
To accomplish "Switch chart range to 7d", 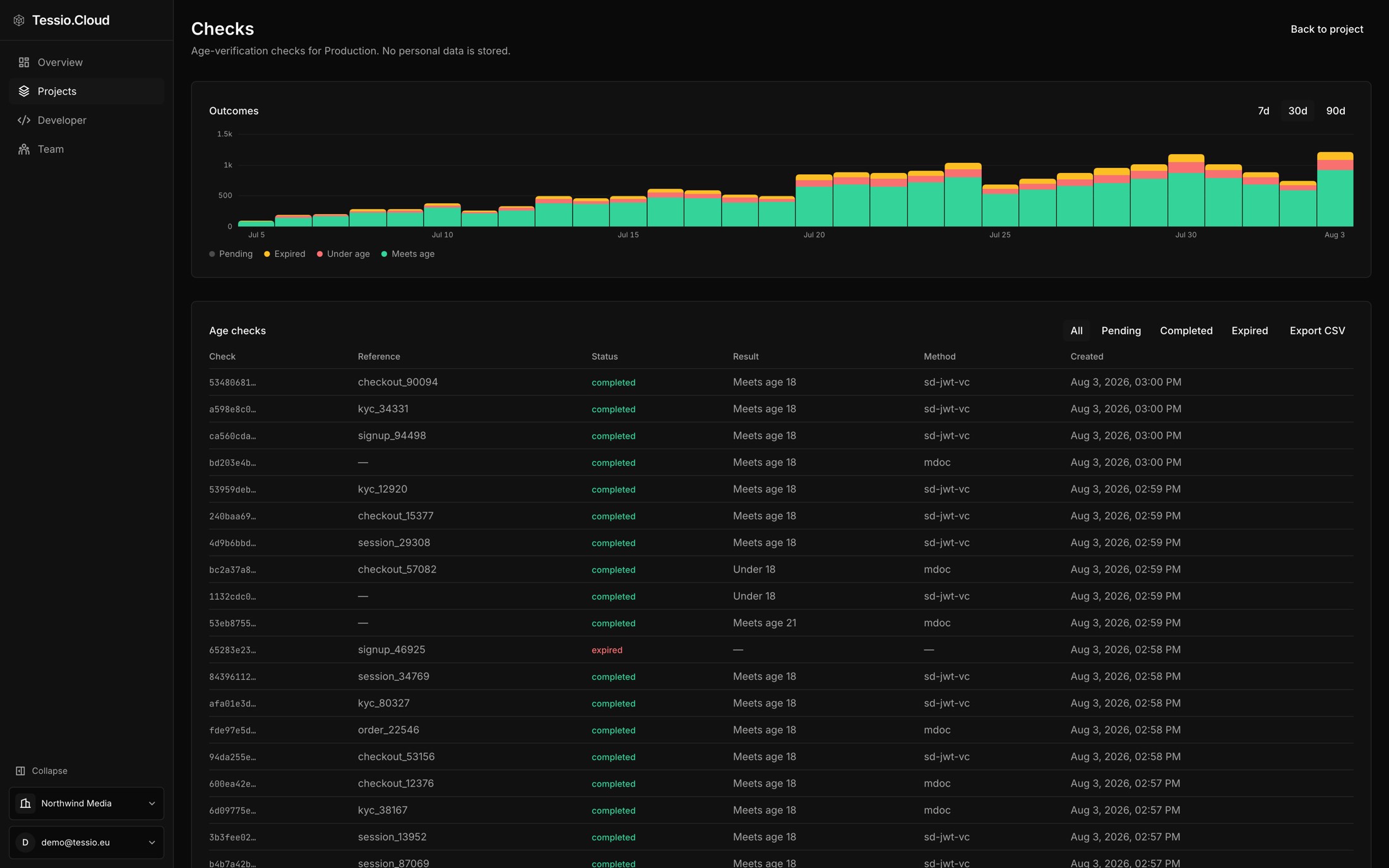I will pos(1263,110).
